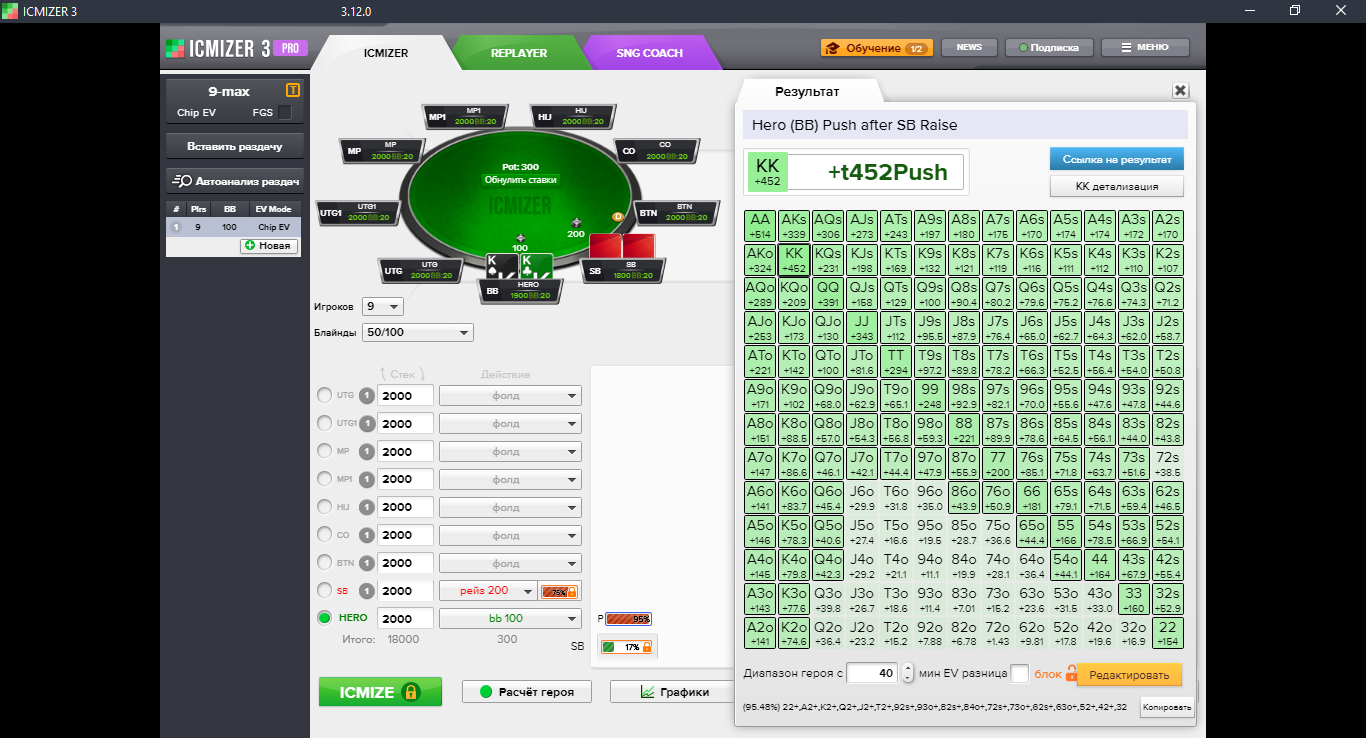Close the Результат panel with X
The width and height of the screenshot is (1366, 738).
pyautogui.click(x=1180, y=91)
